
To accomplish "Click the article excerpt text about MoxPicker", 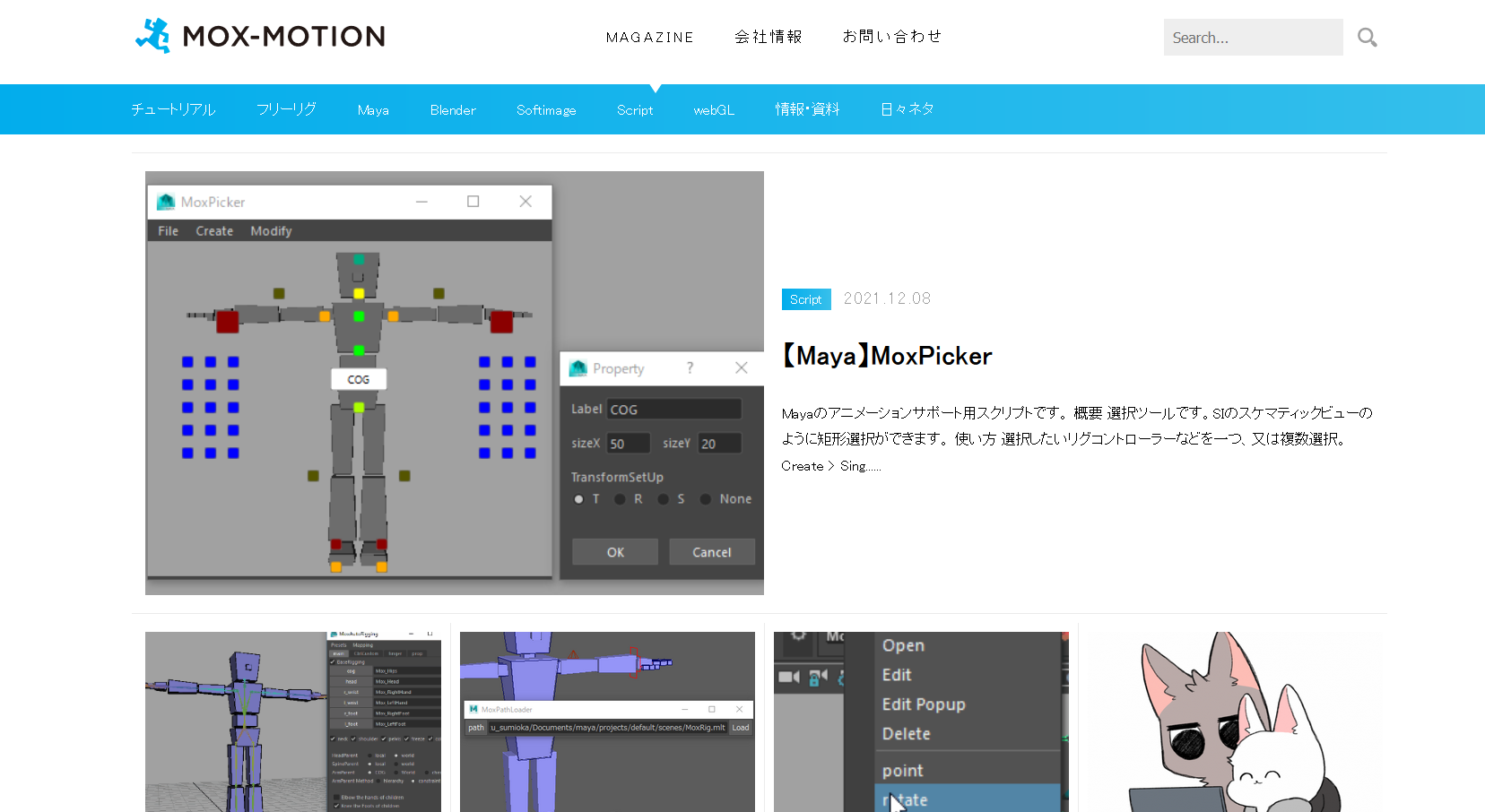I will [x=1076, y=439].
